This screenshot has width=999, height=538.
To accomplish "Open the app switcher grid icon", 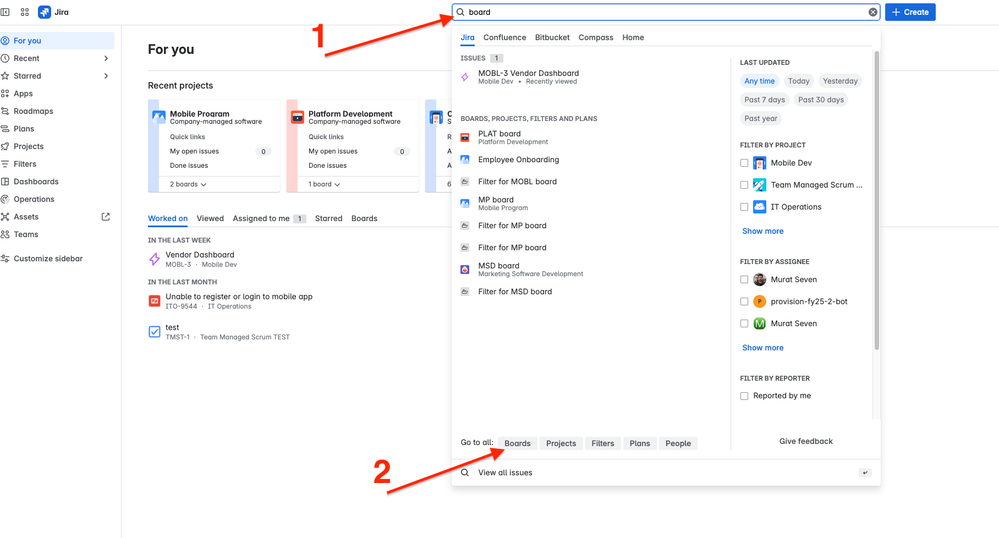I will pos(25,12).
